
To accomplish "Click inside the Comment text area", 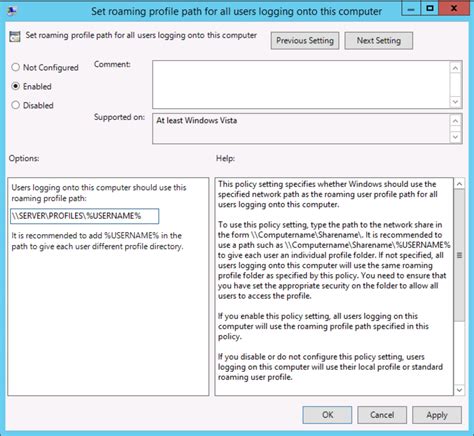I will (301, 85).
